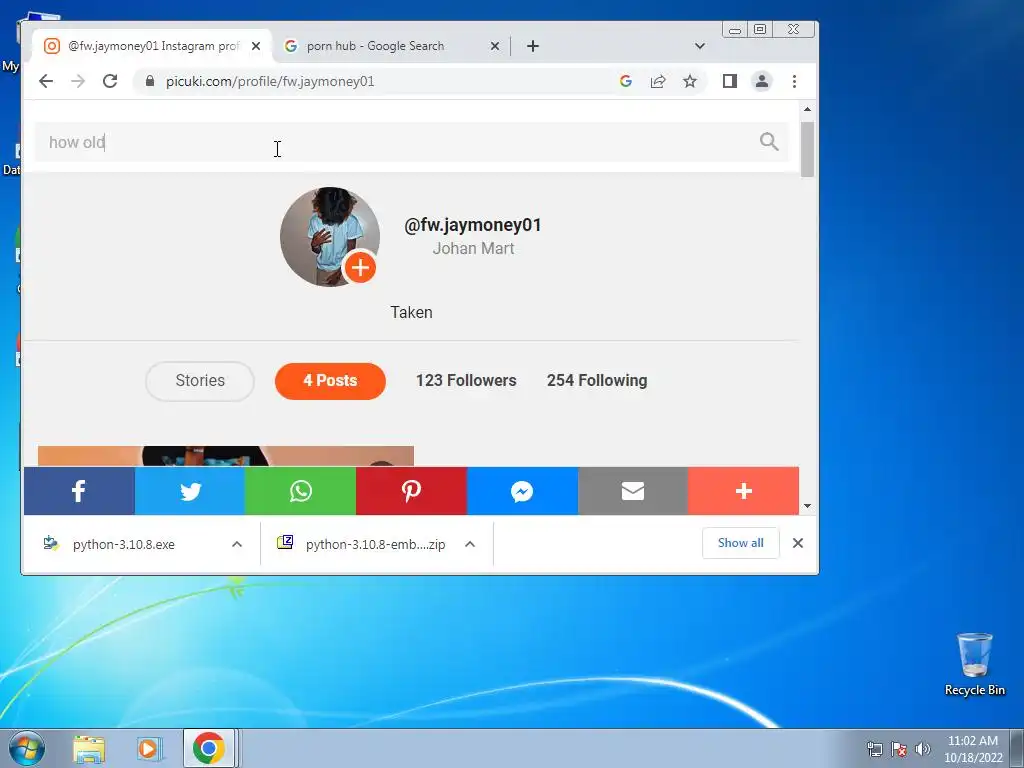Click the "Taken" bio text

pyautogui.click(x=411, y=312)
